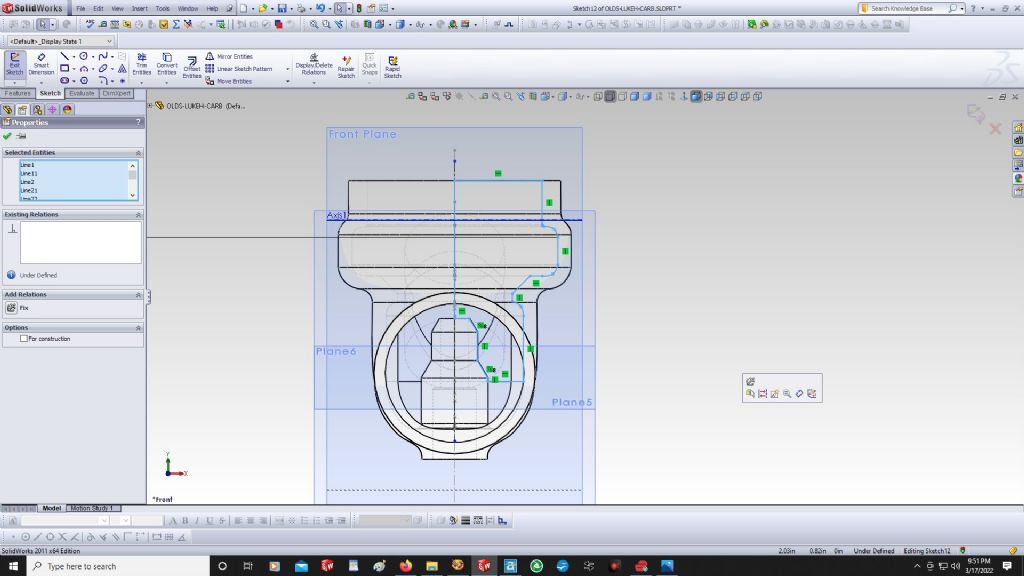Open the File menu

tap(80, 8)
